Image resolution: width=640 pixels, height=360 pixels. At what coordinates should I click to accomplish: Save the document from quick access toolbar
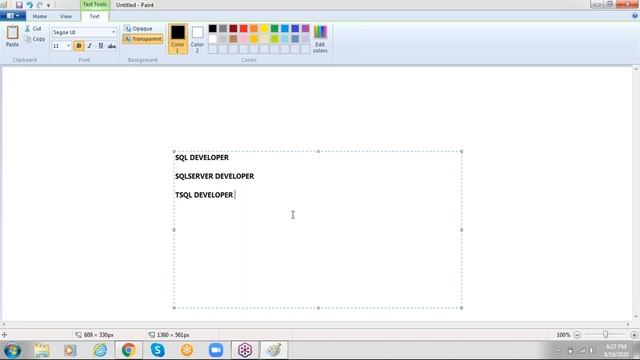(19, 5)
